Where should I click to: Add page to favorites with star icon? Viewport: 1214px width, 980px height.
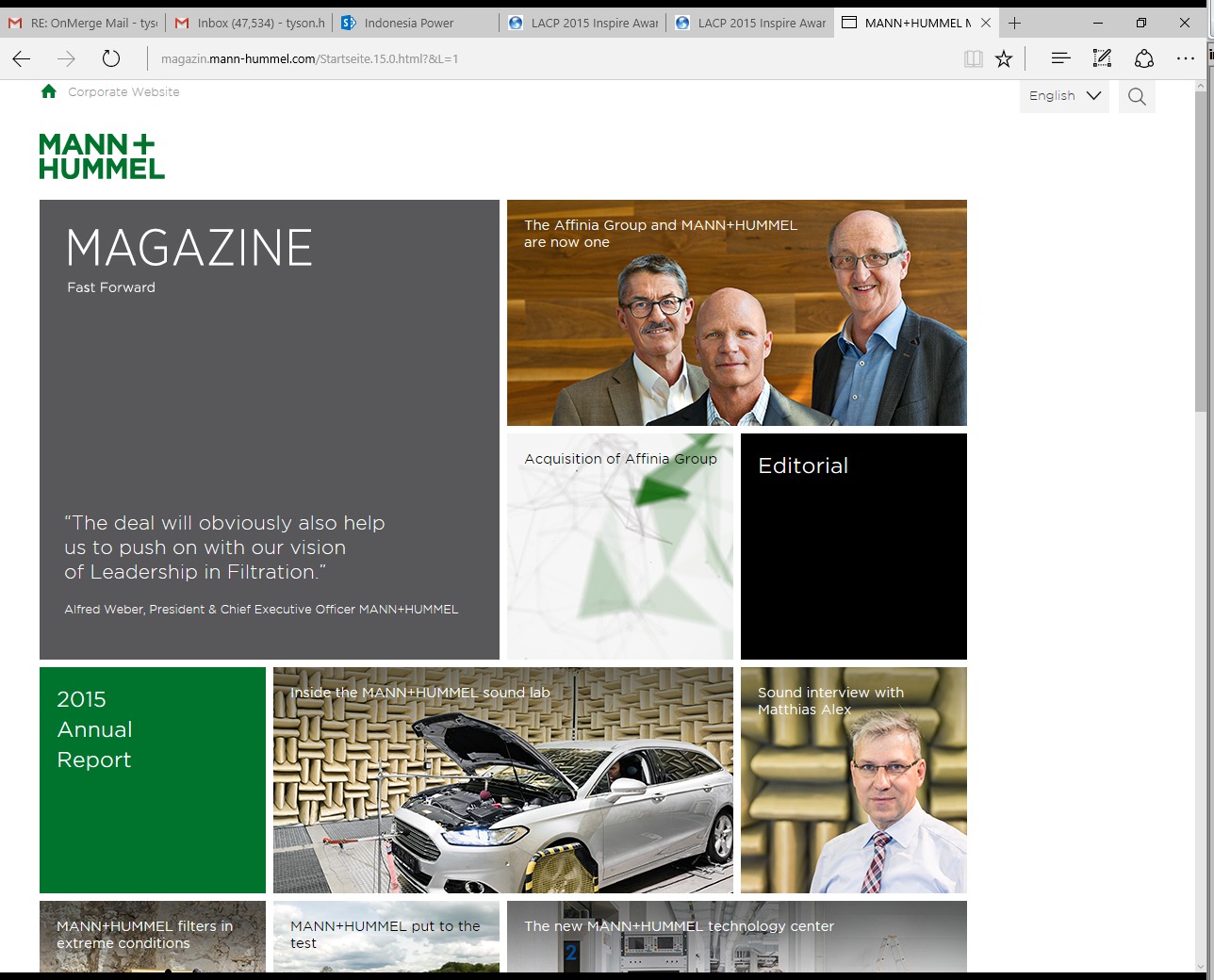click(x=1004, y=59)
